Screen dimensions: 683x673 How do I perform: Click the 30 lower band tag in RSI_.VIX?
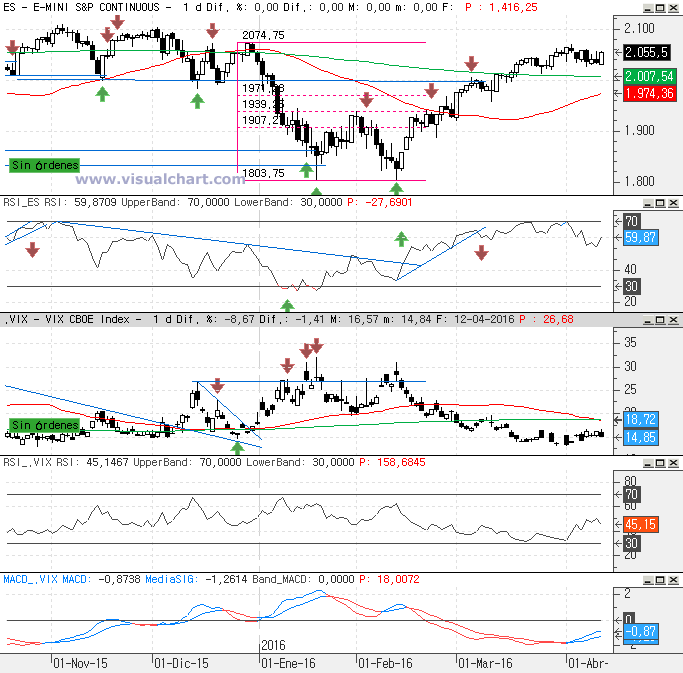632,543
